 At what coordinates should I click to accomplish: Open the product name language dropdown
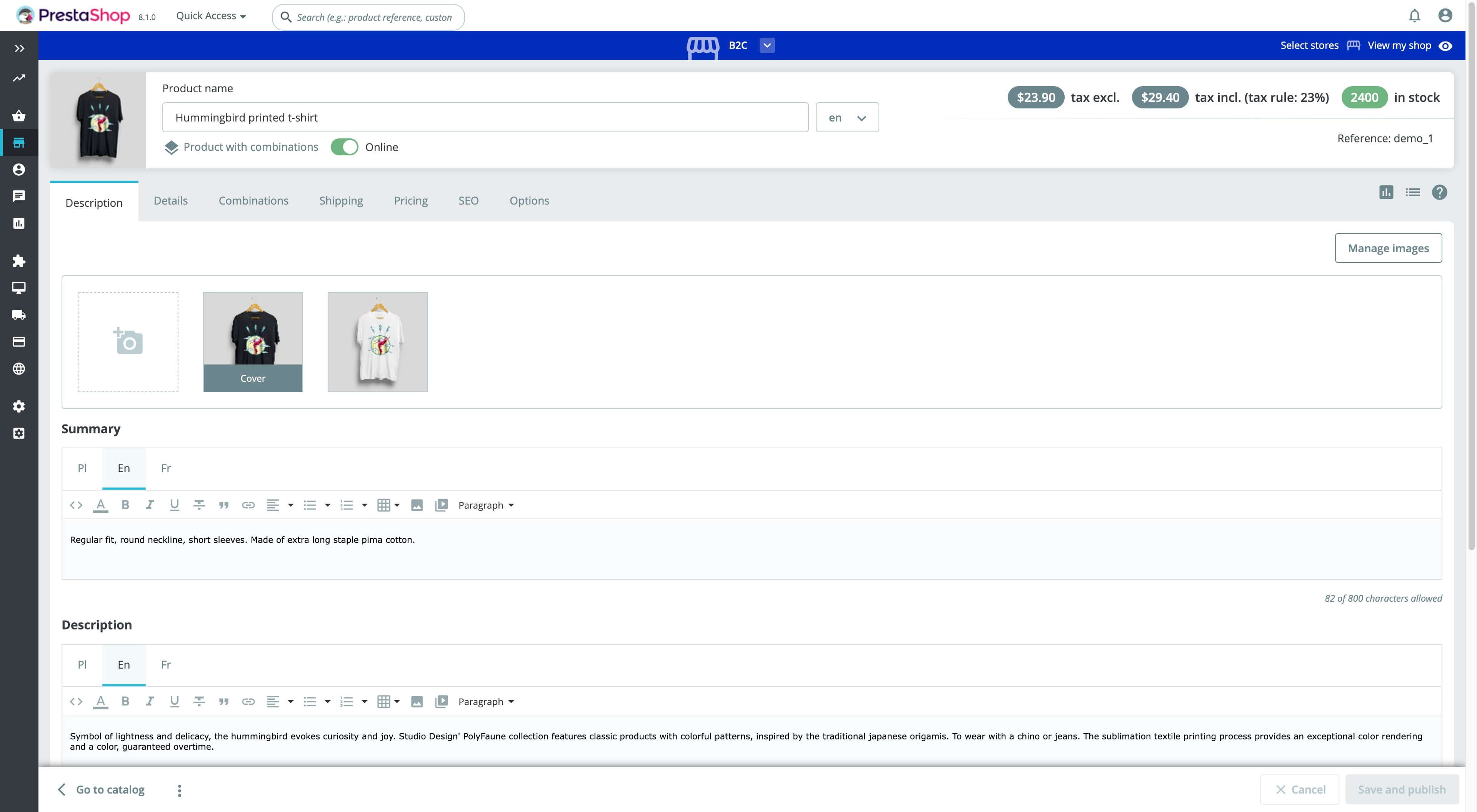tap(847, 118)
